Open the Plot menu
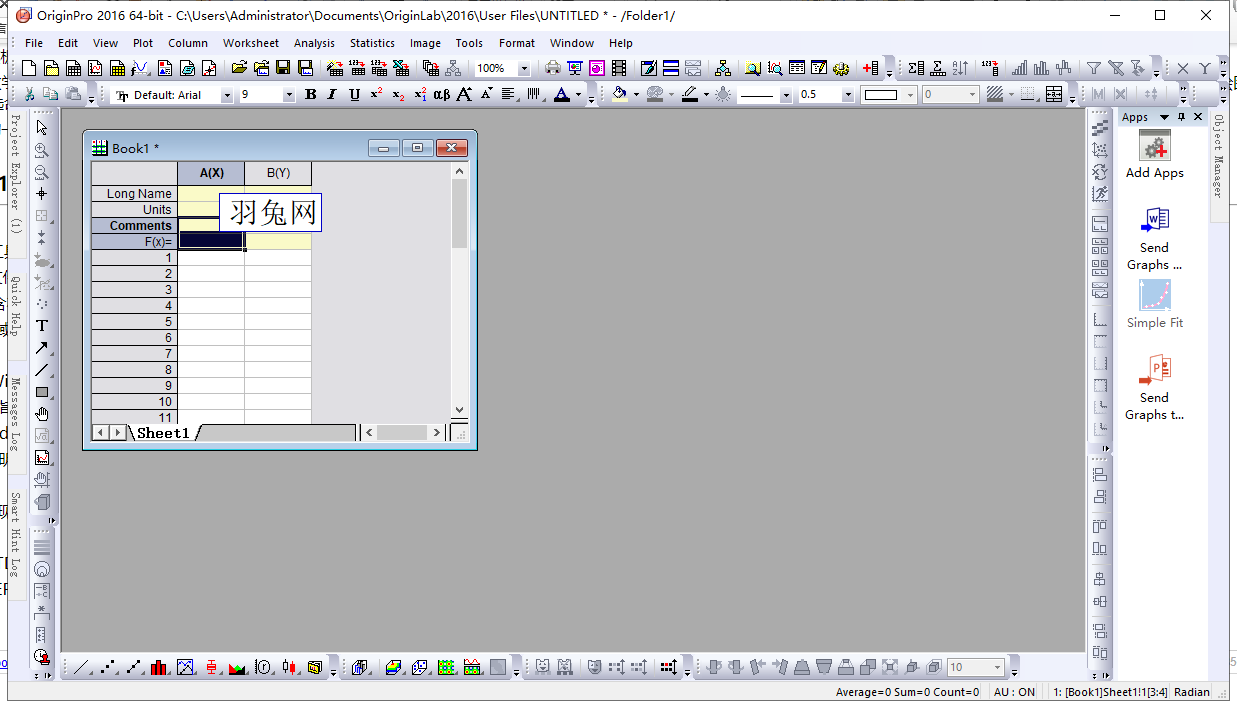 tap(143, 43)
